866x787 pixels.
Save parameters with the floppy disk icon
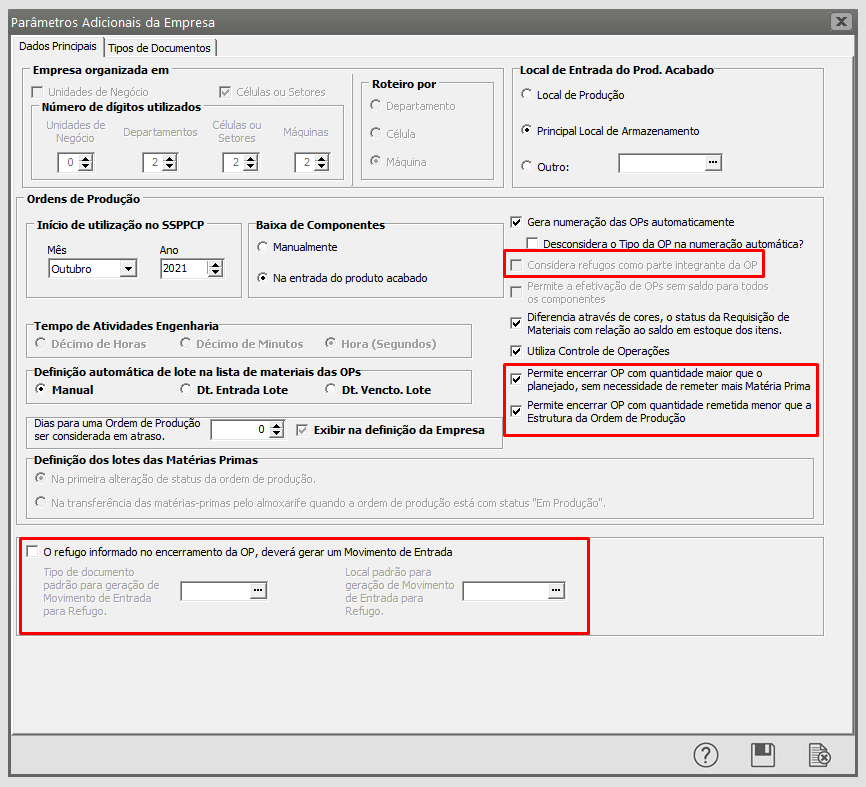[x=763, y=755]
